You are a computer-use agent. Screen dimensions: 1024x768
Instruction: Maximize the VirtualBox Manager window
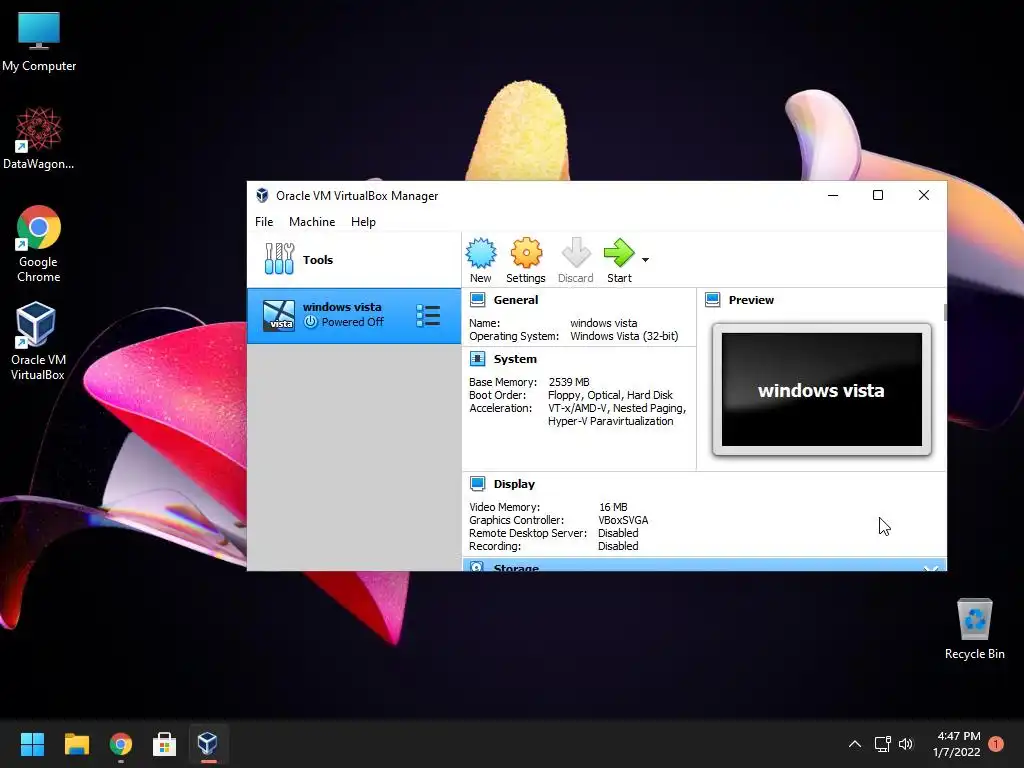[878, 195]
